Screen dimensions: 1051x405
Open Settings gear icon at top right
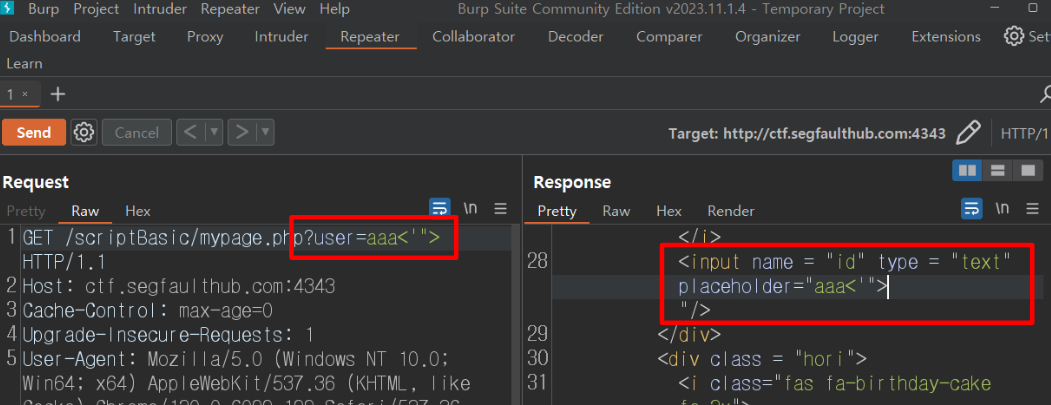tap(1013, 36)
